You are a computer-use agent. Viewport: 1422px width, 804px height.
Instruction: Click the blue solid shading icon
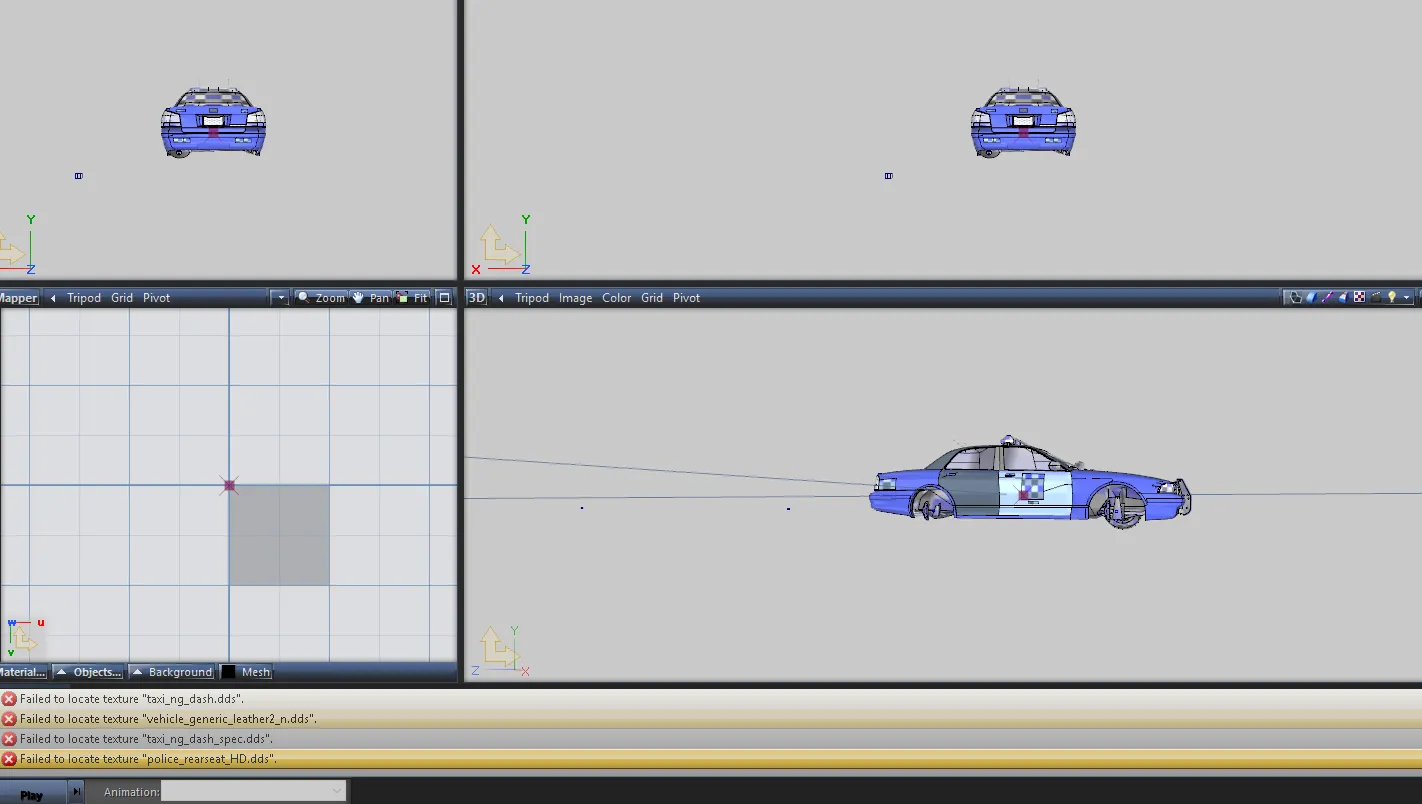click(x=1311, y=297)
